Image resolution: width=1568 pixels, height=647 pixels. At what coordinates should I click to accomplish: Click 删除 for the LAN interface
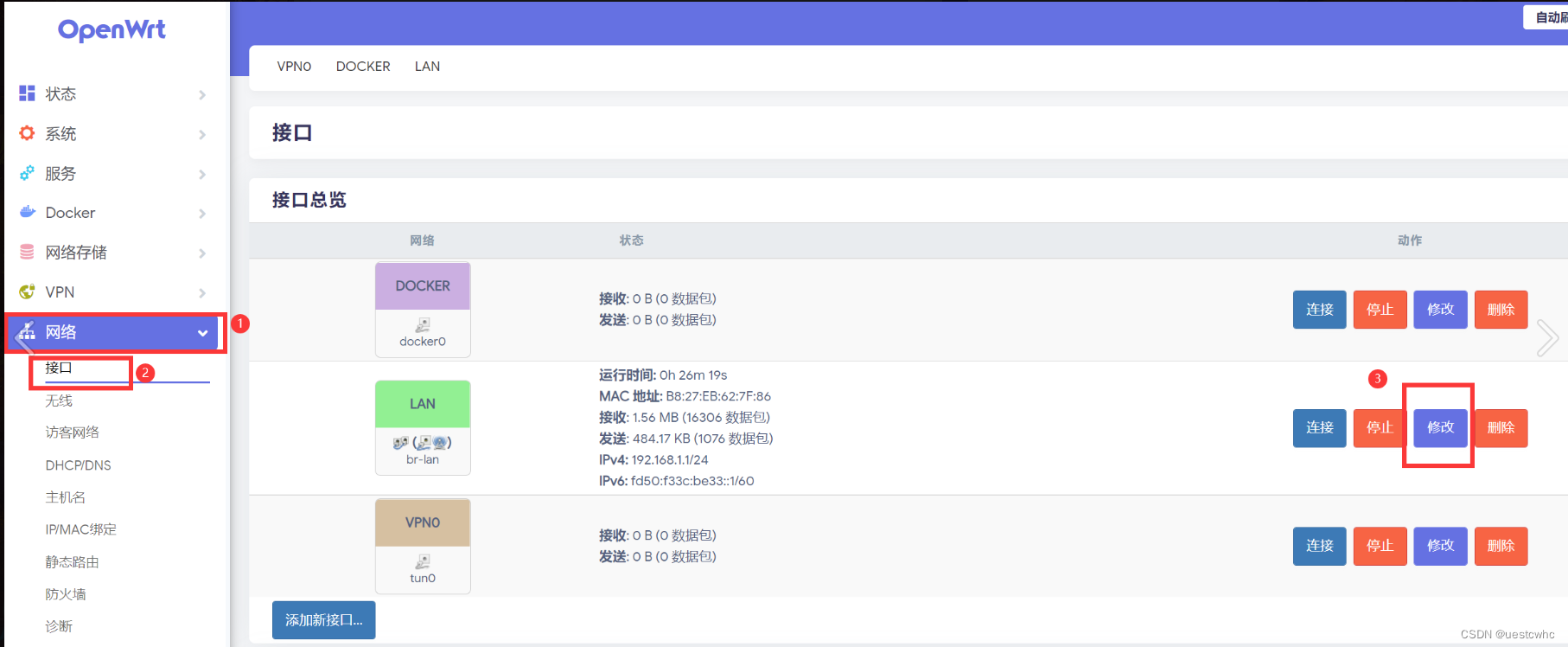(x=1501, y=428)
